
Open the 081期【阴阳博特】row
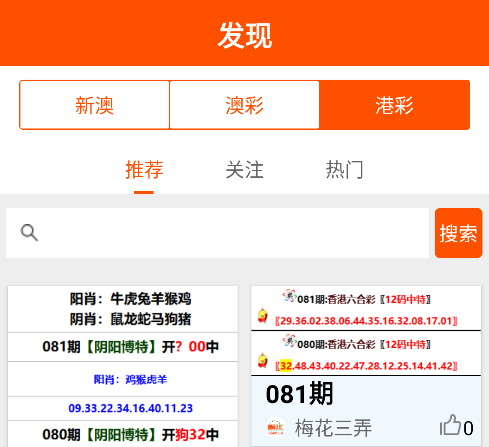pos(123,347)
